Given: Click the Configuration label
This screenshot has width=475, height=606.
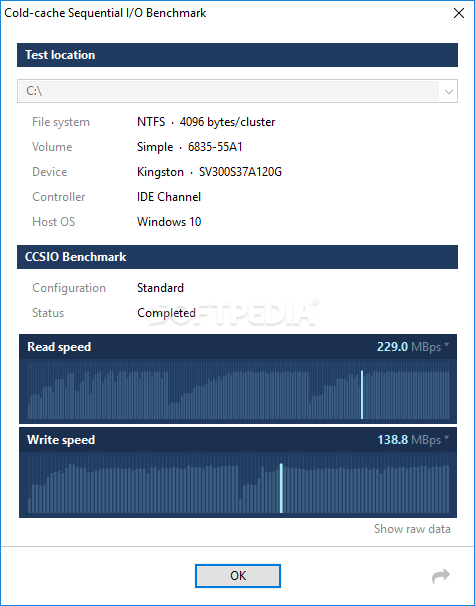Looking at the screenshot, I should pos(69,288).
